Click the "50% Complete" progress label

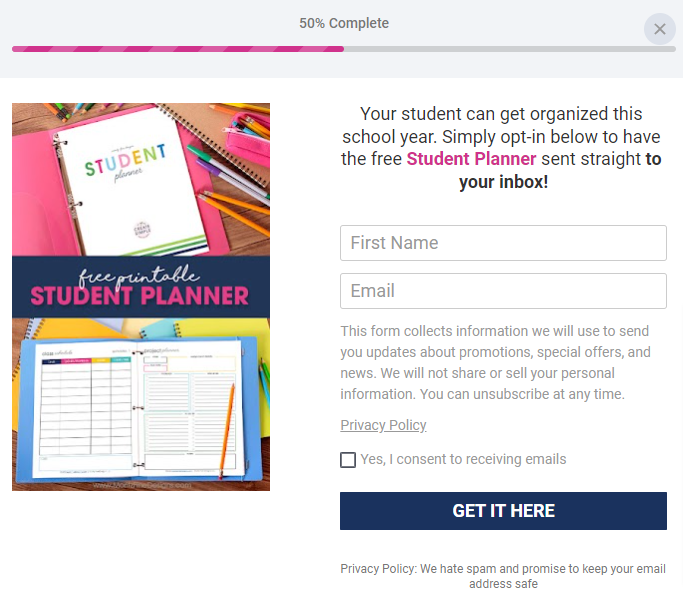coord(344,23)
